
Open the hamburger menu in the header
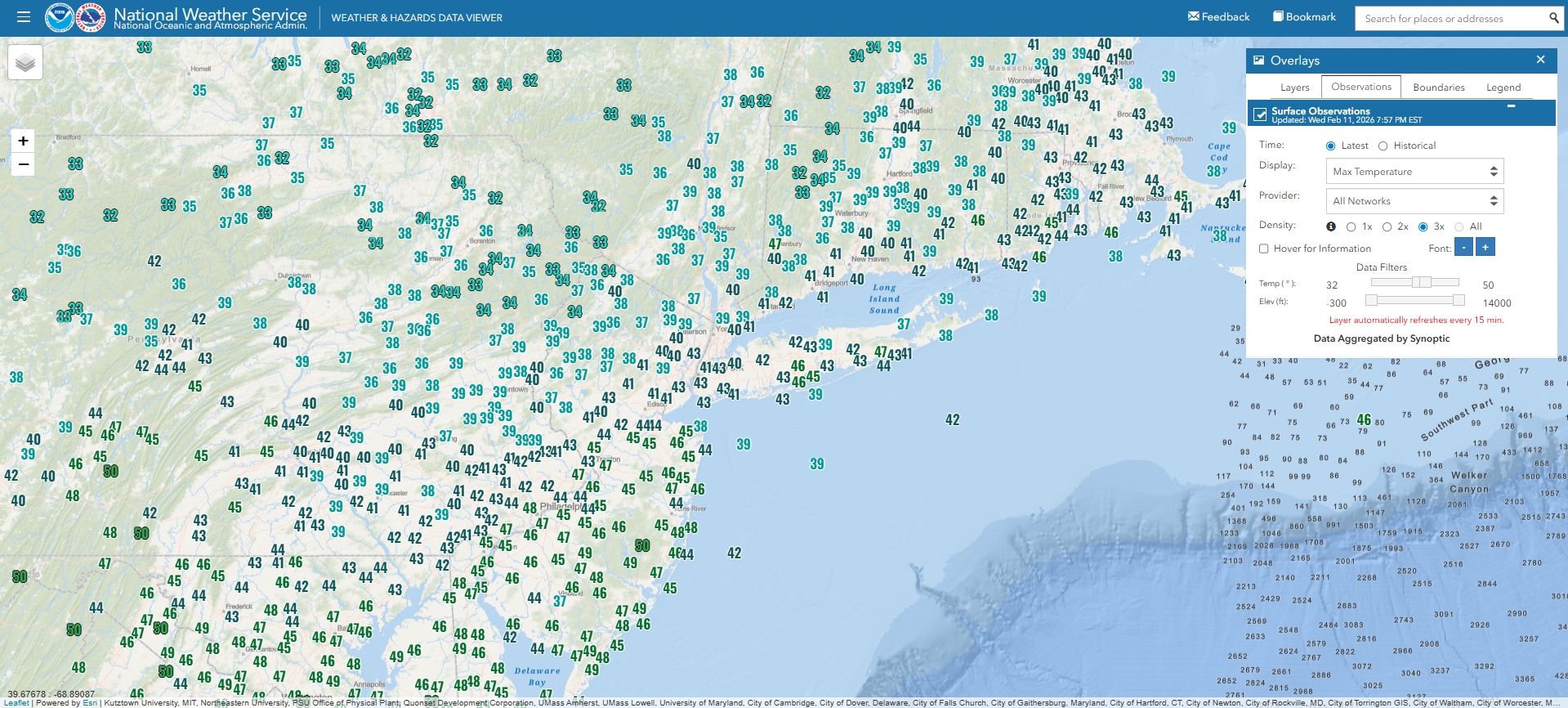(x=23, y=17)
